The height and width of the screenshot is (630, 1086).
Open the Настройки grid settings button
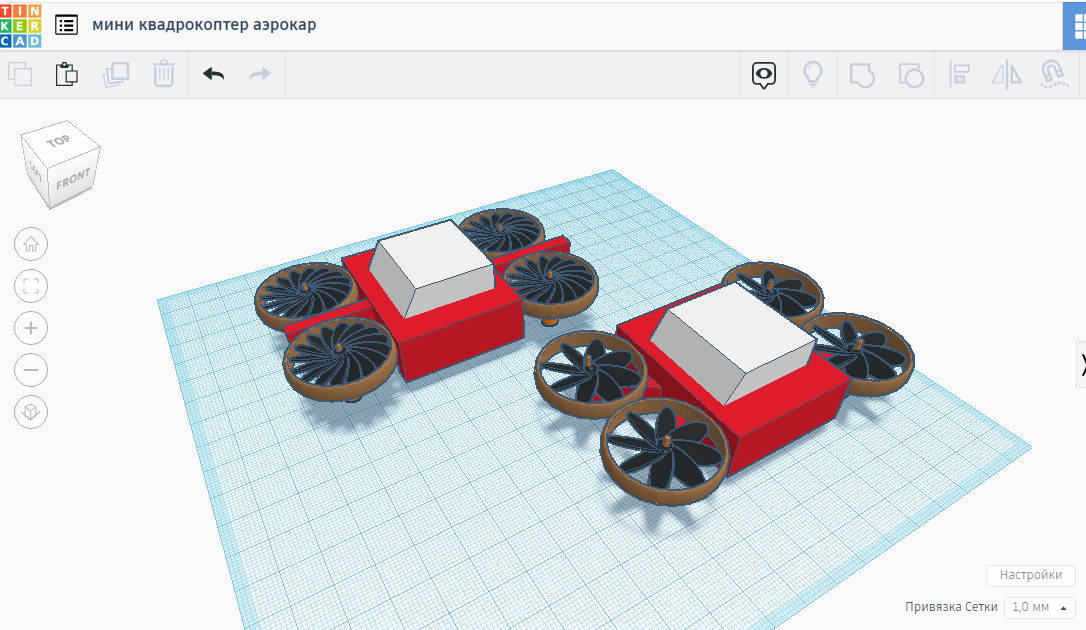pyautogui.click(x=1031, y=575)
